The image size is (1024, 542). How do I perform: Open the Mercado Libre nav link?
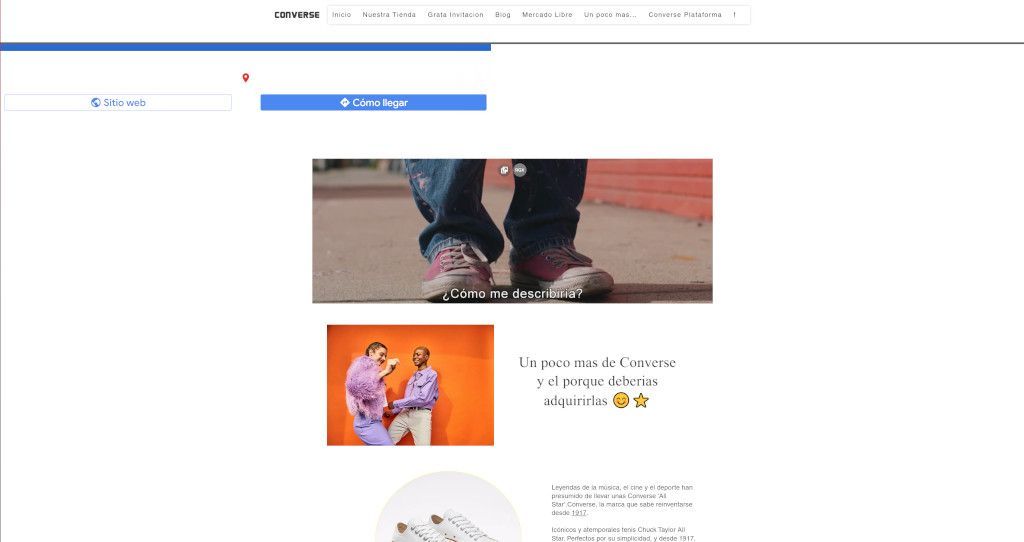(547, 14)
